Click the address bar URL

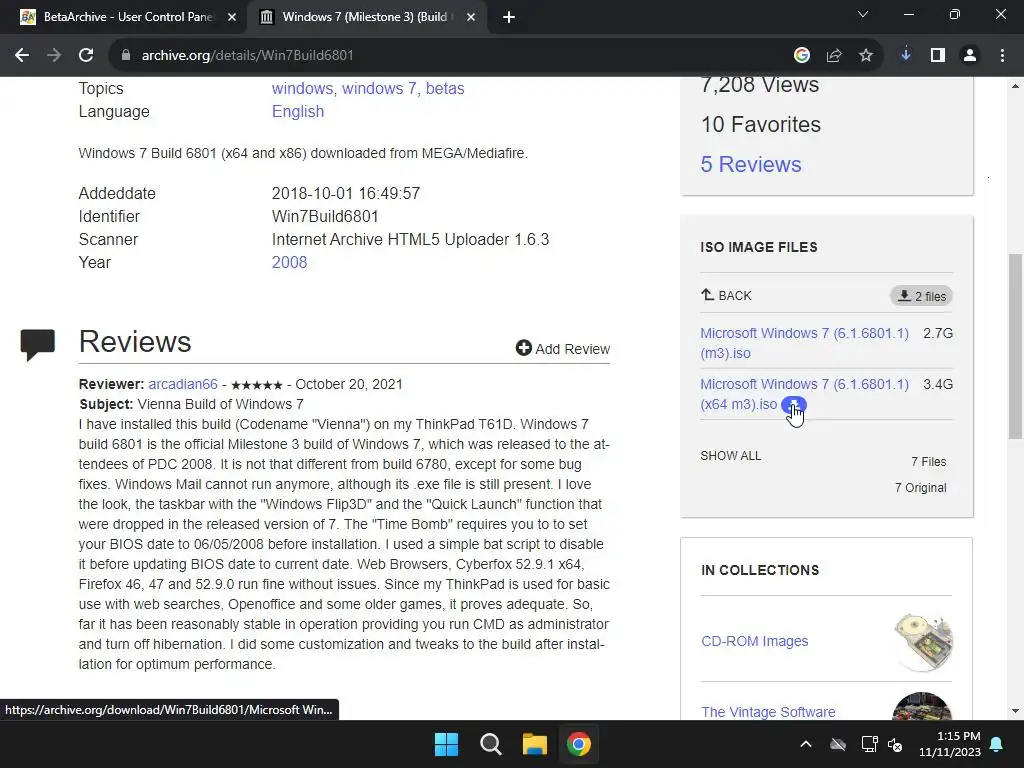[x=248, y=56]
